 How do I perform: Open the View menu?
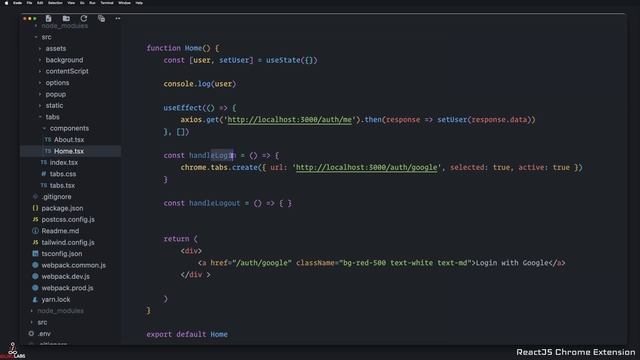click(71, 3)
